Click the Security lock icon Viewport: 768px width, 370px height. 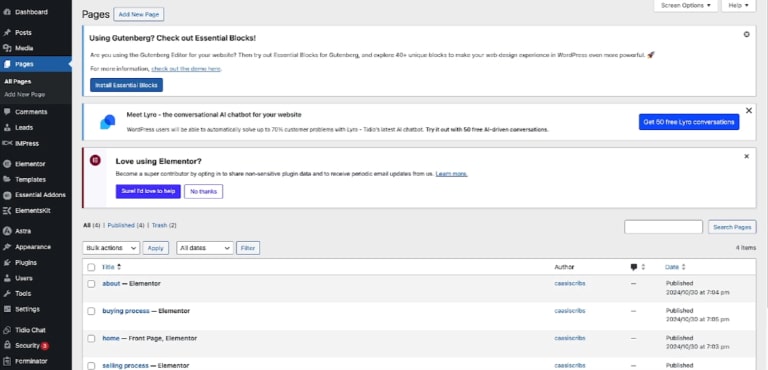(x=7, y=345)
